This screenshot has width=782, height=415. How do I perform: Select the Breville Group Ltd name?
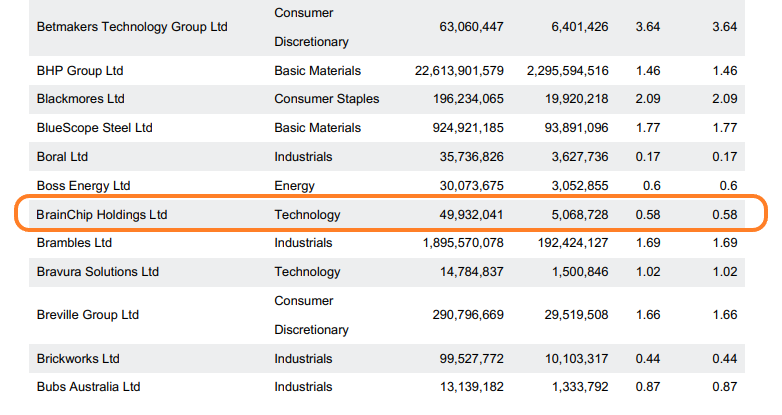[87, 315]
